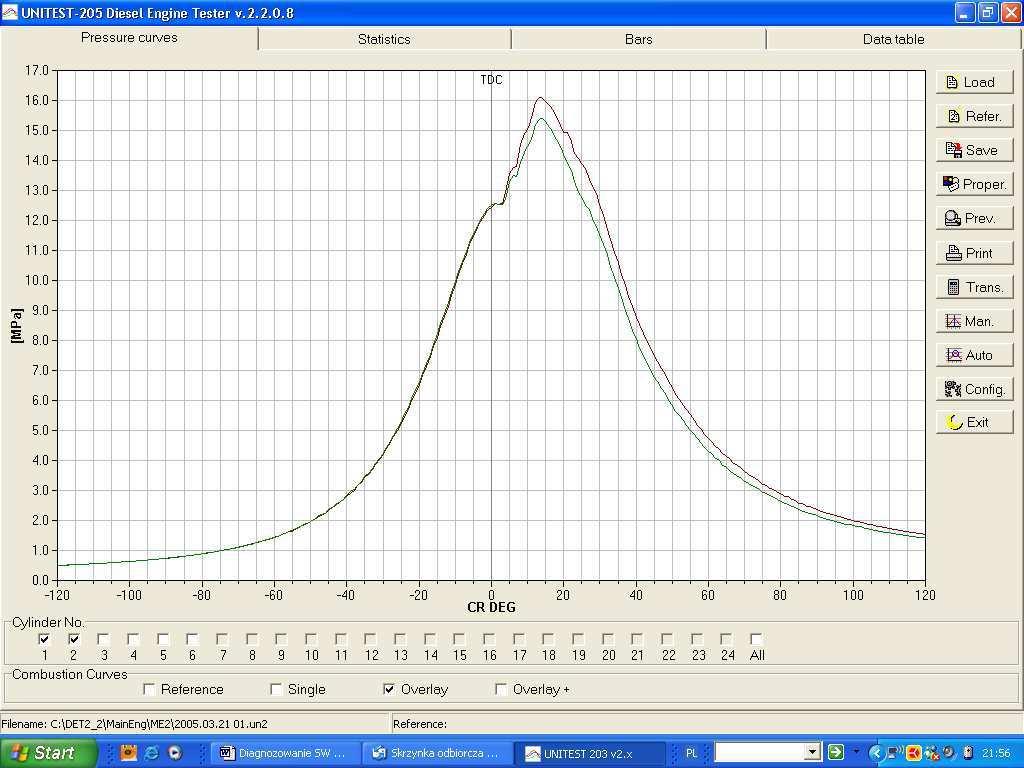Enable cylinder 3 checkbox

pyautogui.click(x=103, y=639)
